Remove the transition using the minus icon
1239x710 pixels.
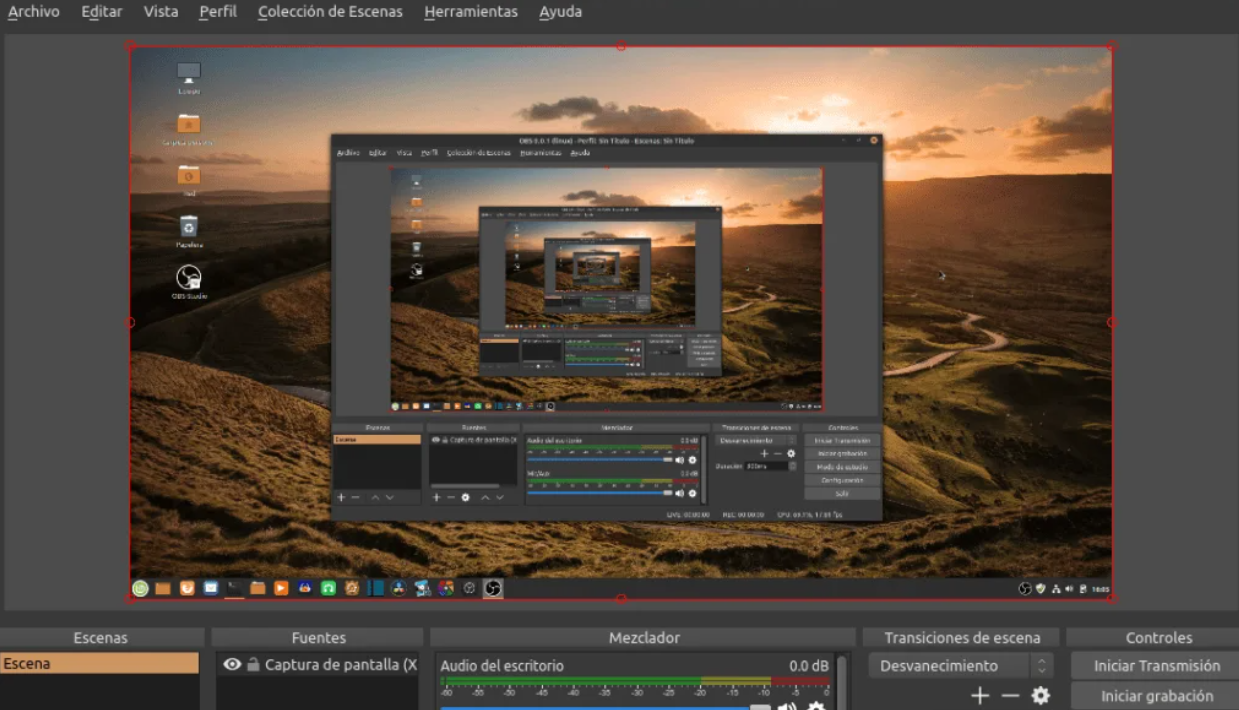[x=1010, y=696]
